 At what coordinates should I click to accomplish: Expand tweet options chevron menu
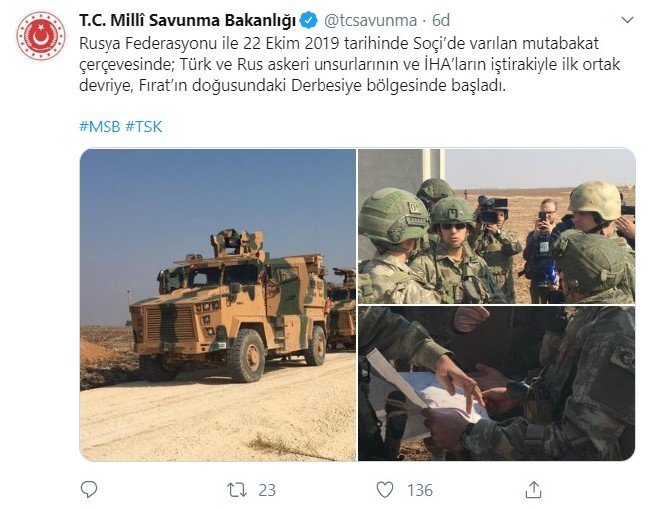627,20
